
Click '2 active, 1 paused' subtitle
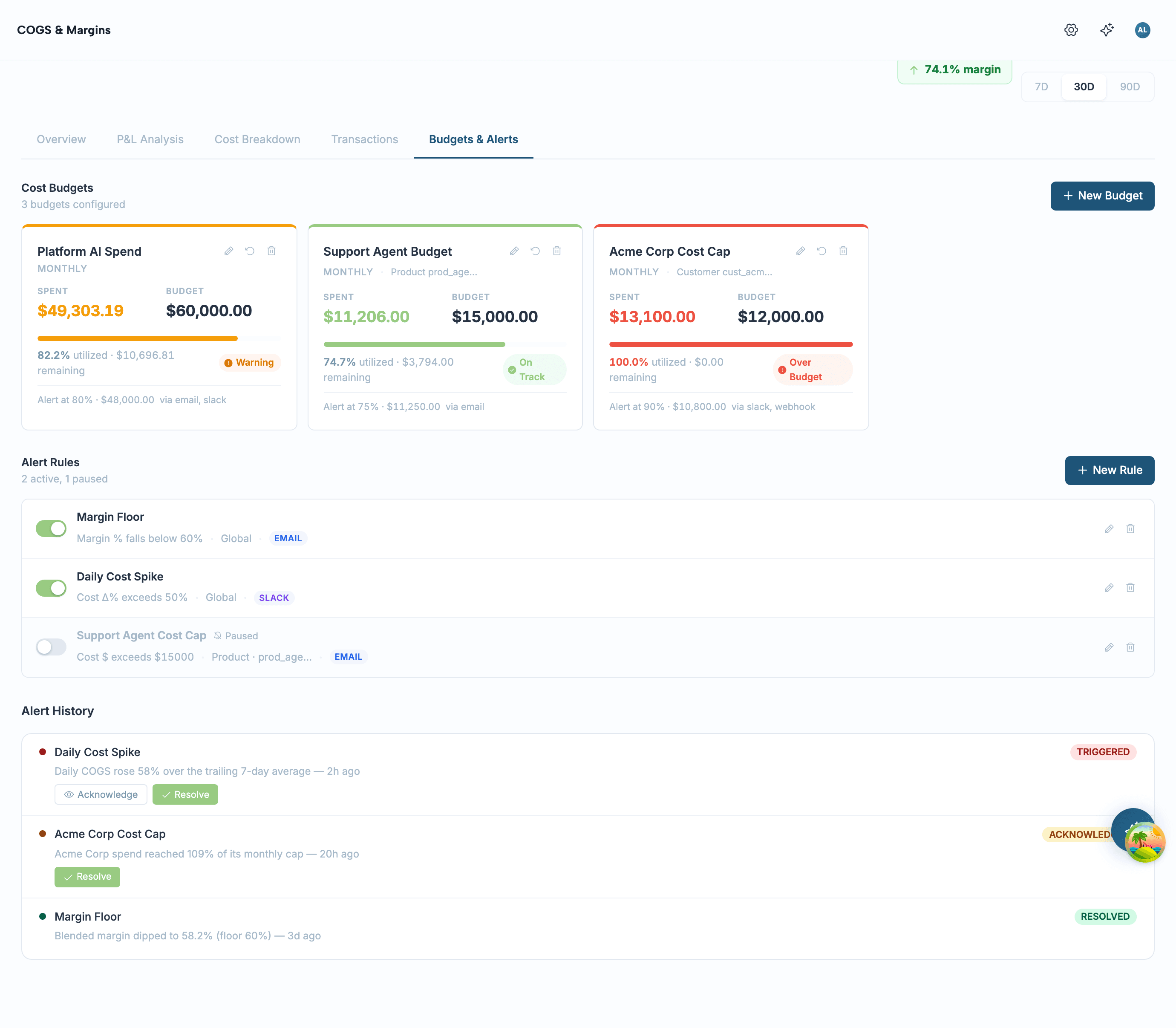click(x=65, y=479)
